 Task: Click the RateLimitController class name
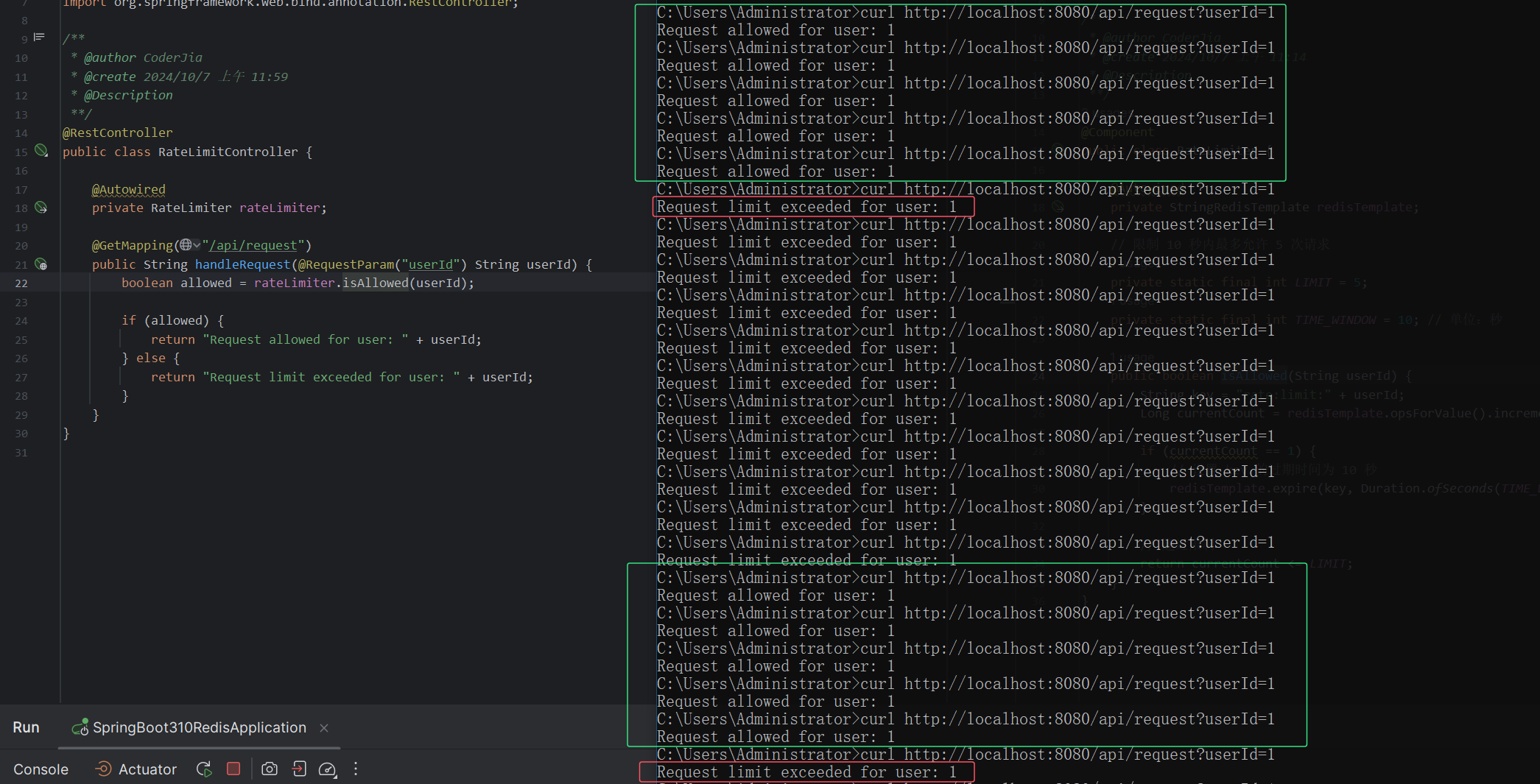(x=228, y=152)
